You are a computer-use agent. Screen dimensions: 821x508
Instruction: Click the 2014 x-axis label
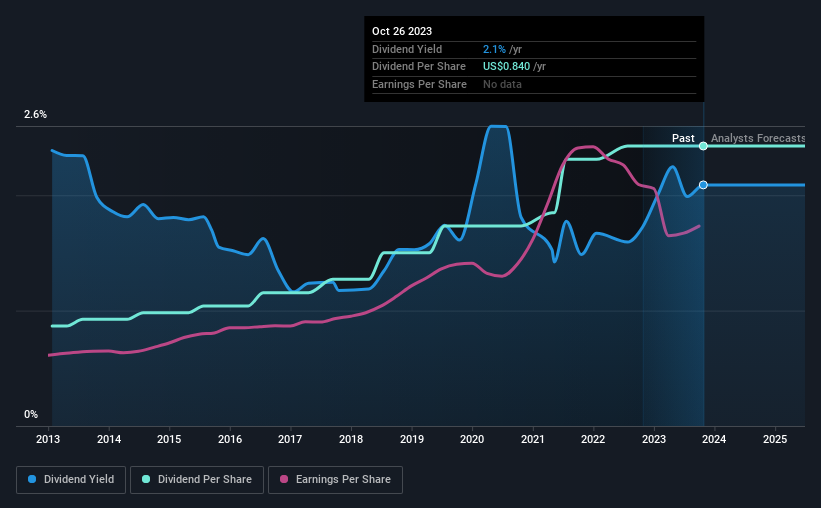[x=109, y=439]
